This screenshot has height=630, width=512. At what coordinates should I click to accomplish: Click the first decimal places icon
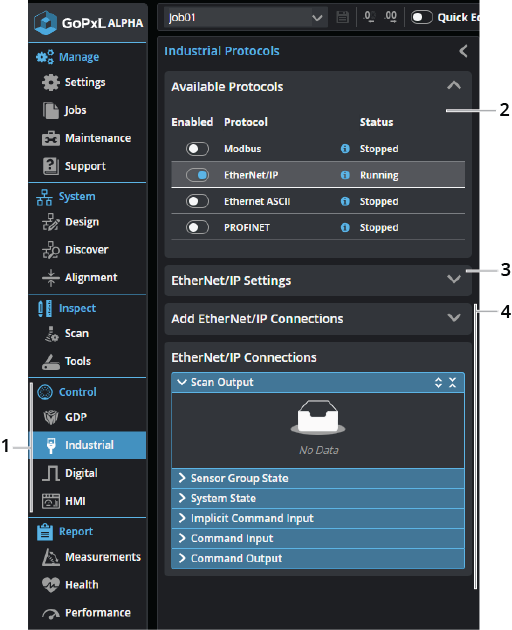click(369, 17)
